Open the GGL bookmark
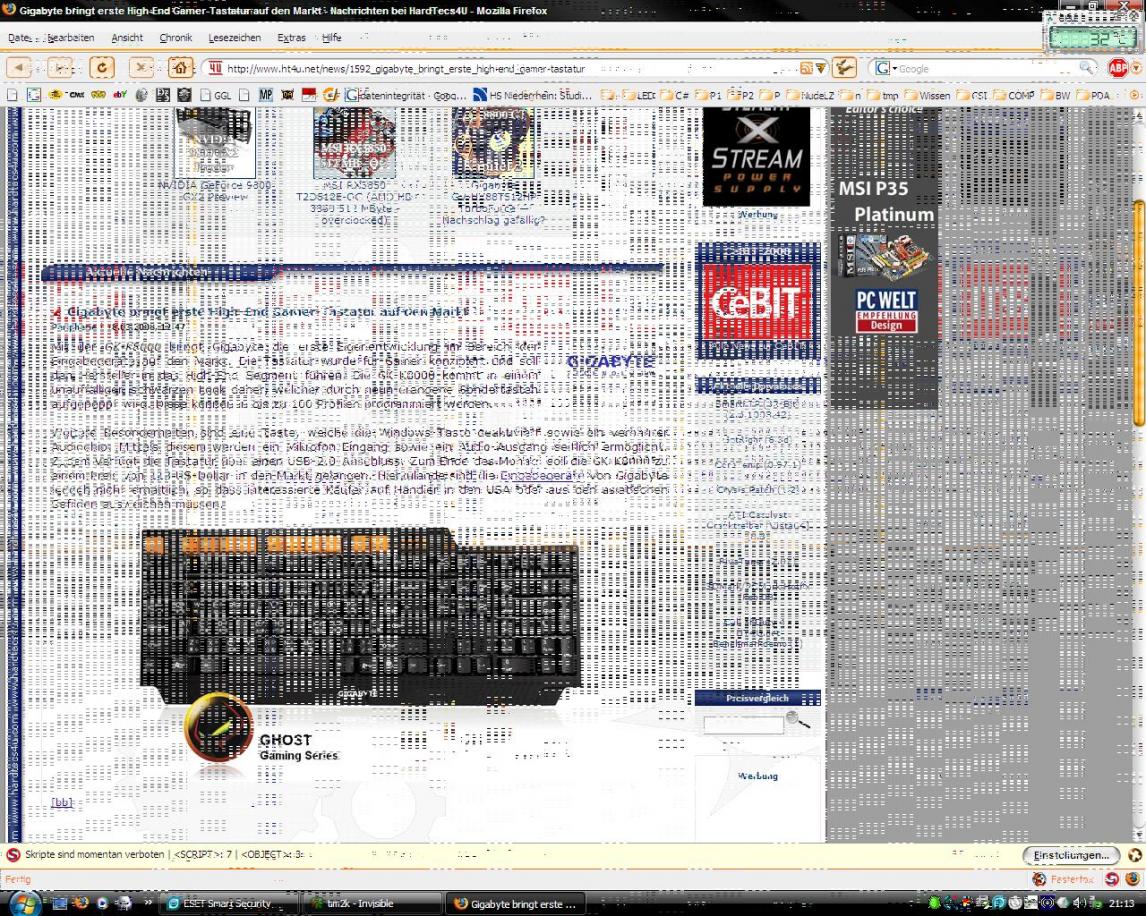This screenshot has width=1146, height=916. point(216,95)
